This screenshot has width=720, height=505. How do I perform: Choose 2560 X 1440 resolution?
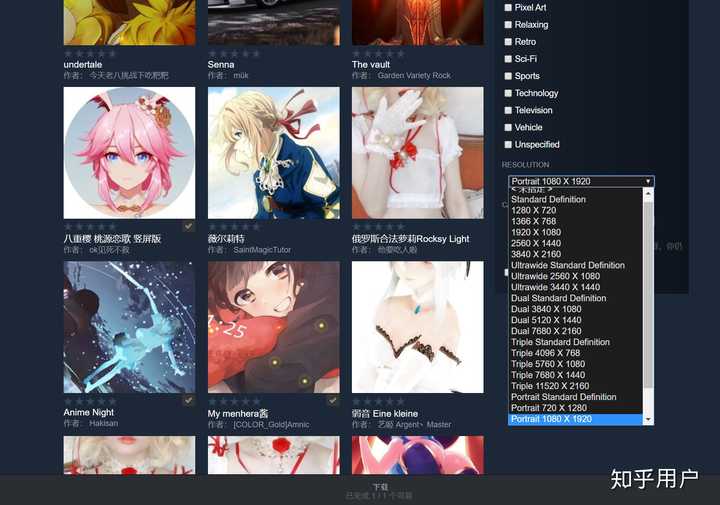coord(575,243)
